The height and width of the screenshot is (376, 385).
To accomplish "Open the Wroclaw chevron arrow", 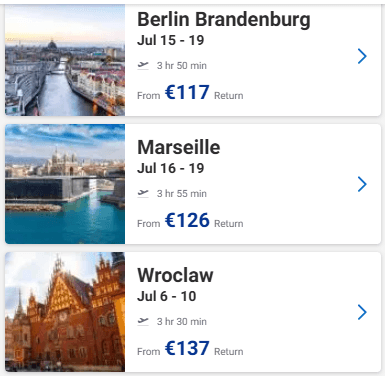I will pyautogui.click(x=362, y=312).
